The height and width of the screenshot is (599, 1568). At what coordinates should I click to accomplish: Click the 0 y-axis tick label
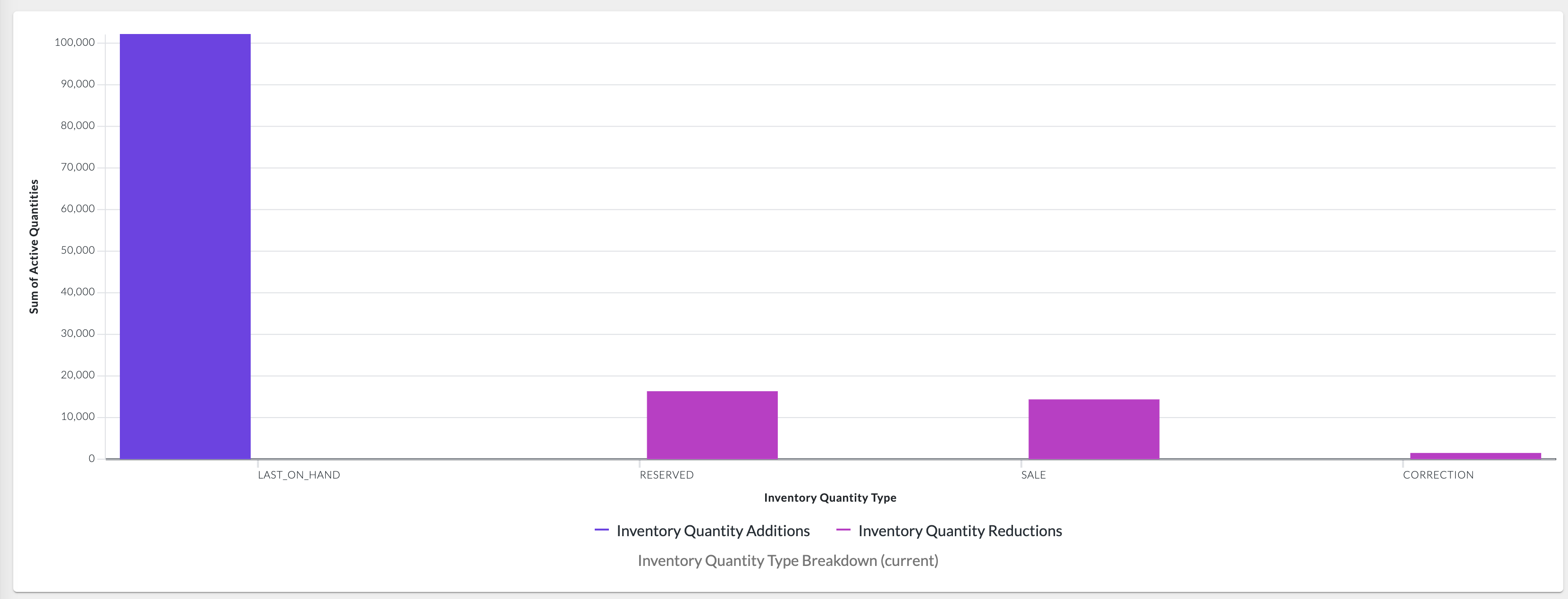pos(91,458)
